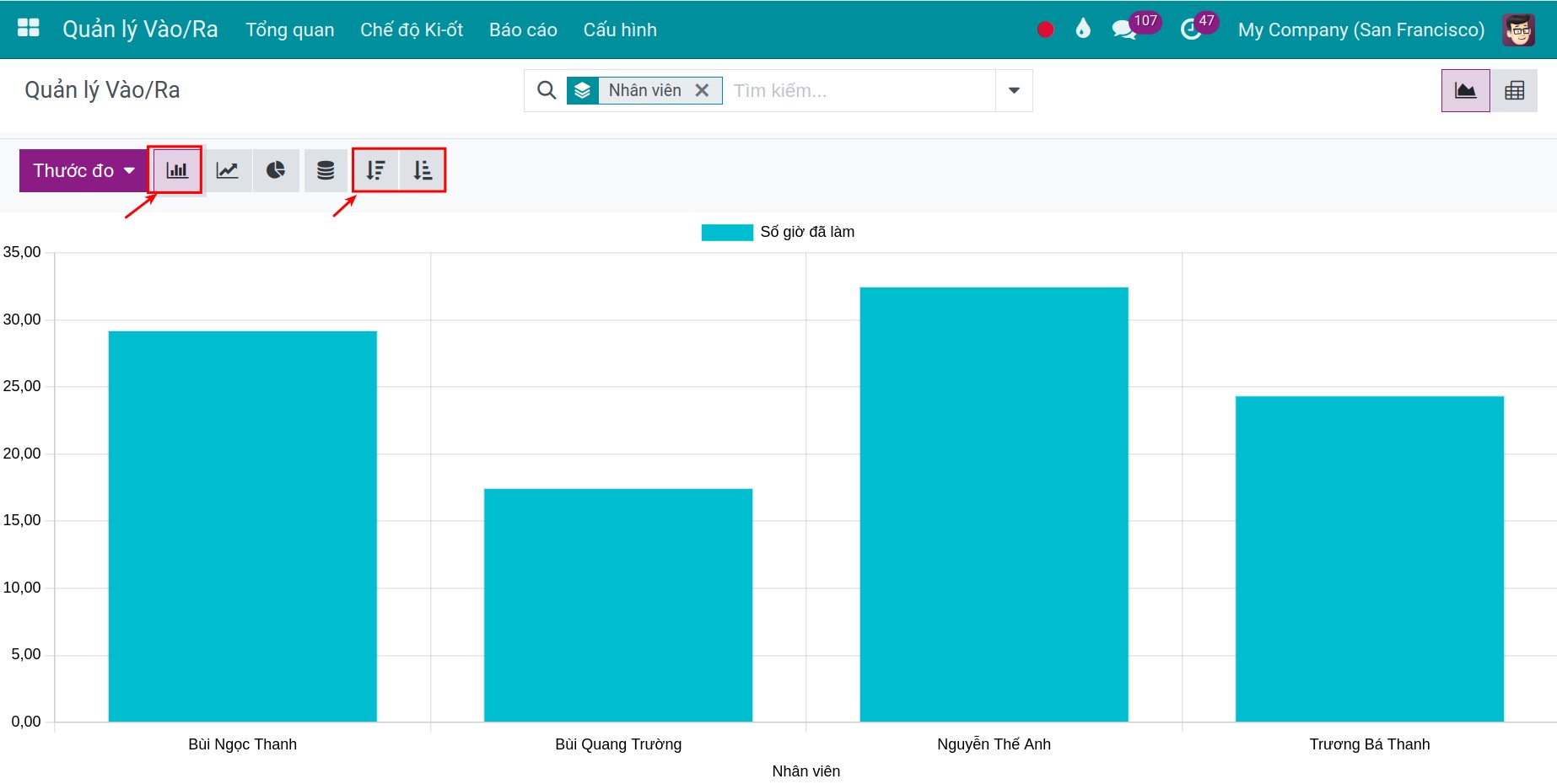
Task: Open the Tổng quan menu
Action: (x=290, y=30)
